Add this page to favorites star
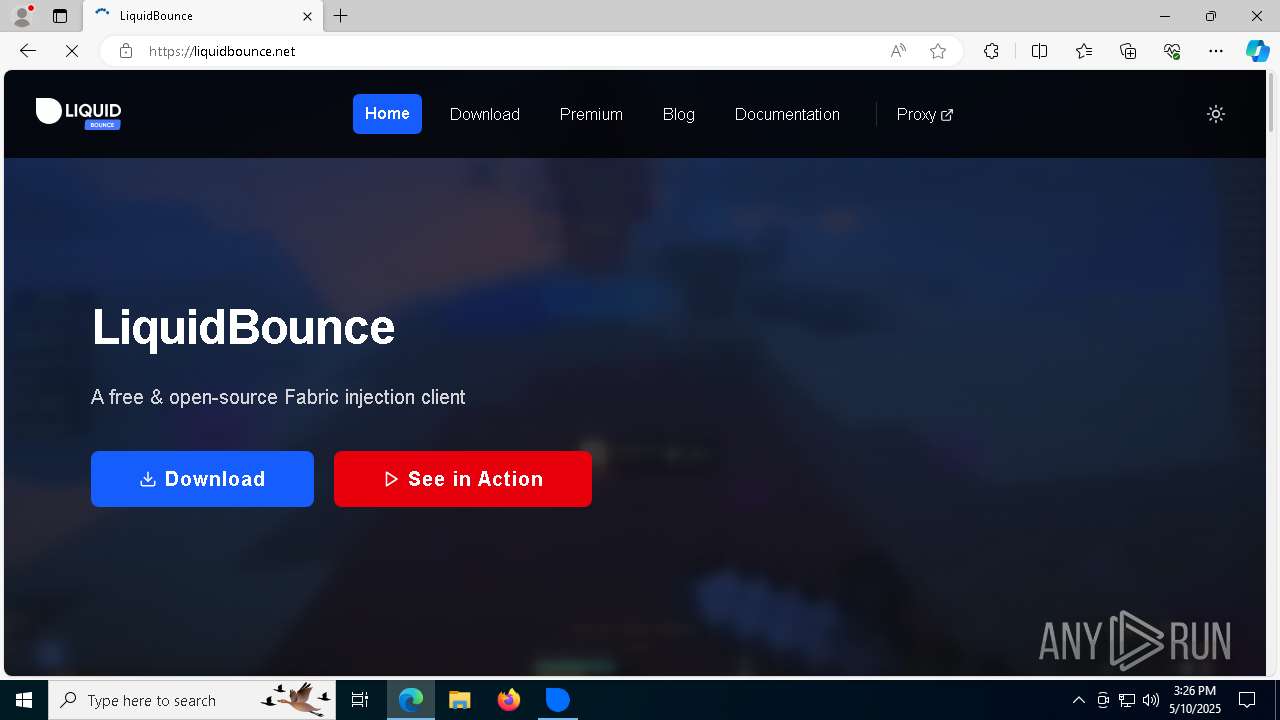 (x=938, y=51)
